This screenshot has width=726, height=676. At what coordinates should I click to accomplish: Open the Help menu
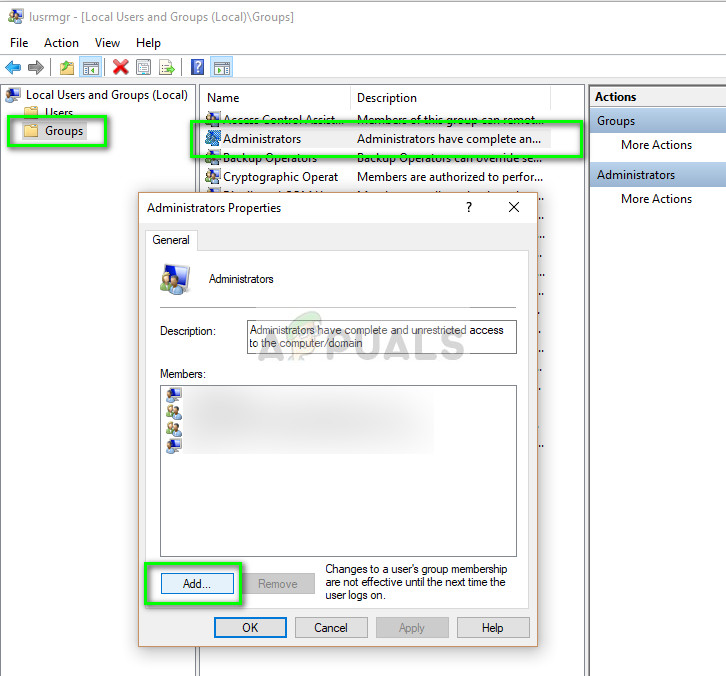(x=148, y=43)
